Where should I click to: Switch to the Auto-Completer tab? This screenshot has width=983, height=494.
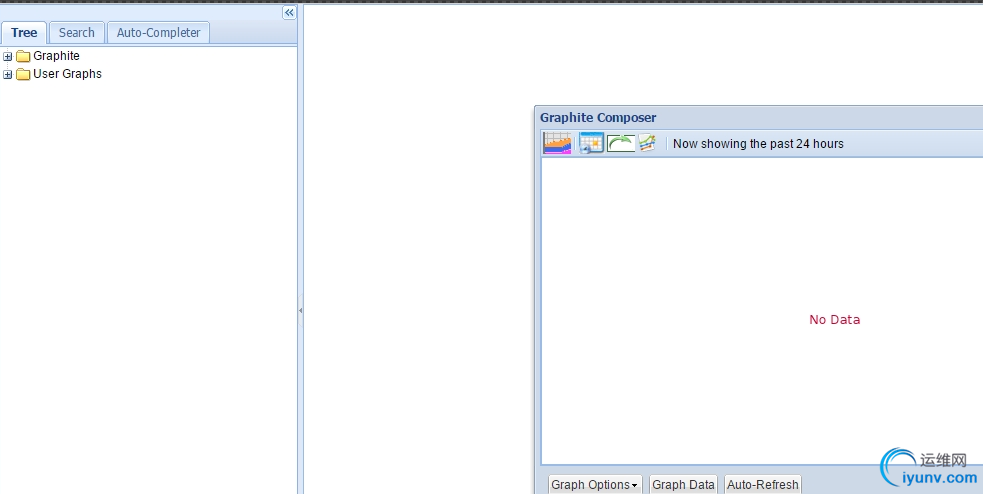pos(159,33)
